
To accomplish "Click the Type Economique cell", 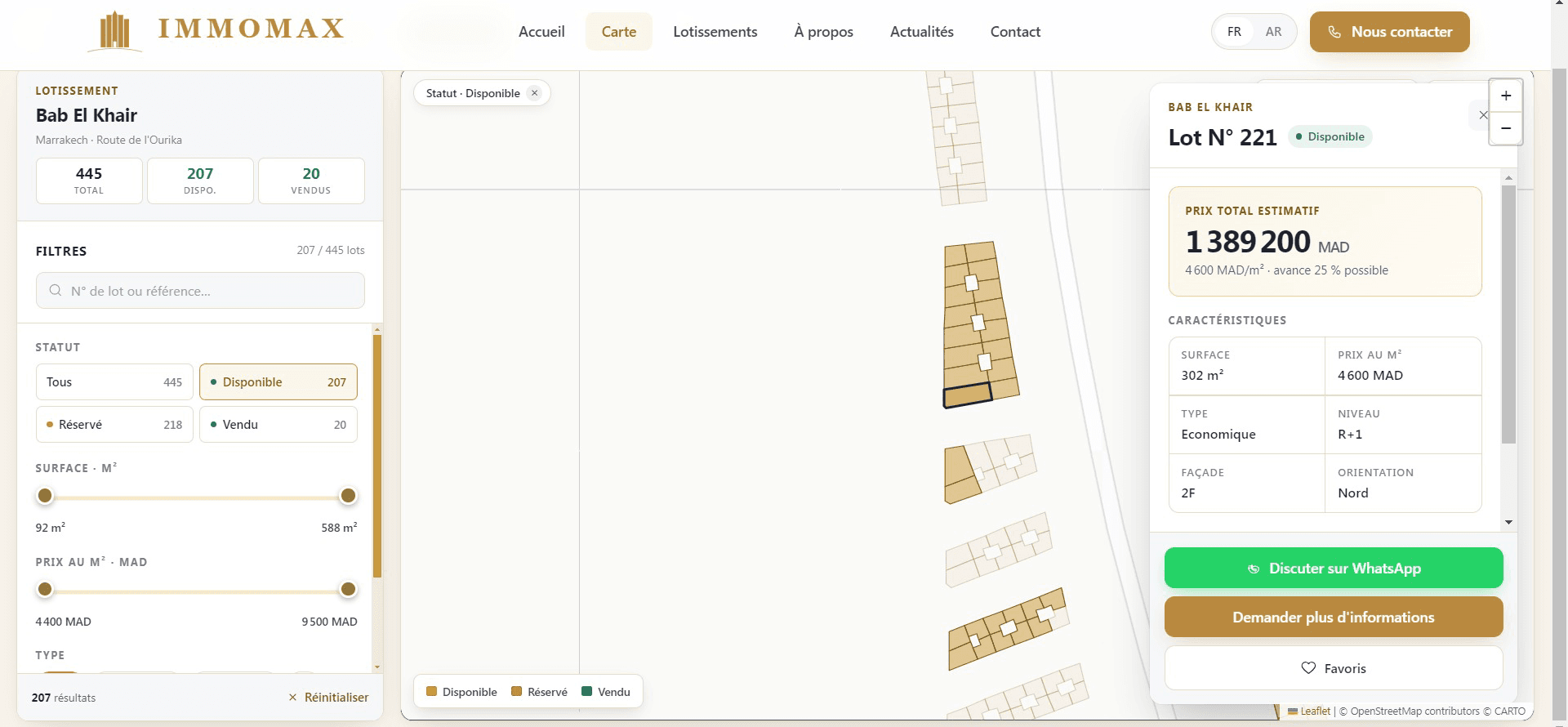I will click(x=1246, y=425).
